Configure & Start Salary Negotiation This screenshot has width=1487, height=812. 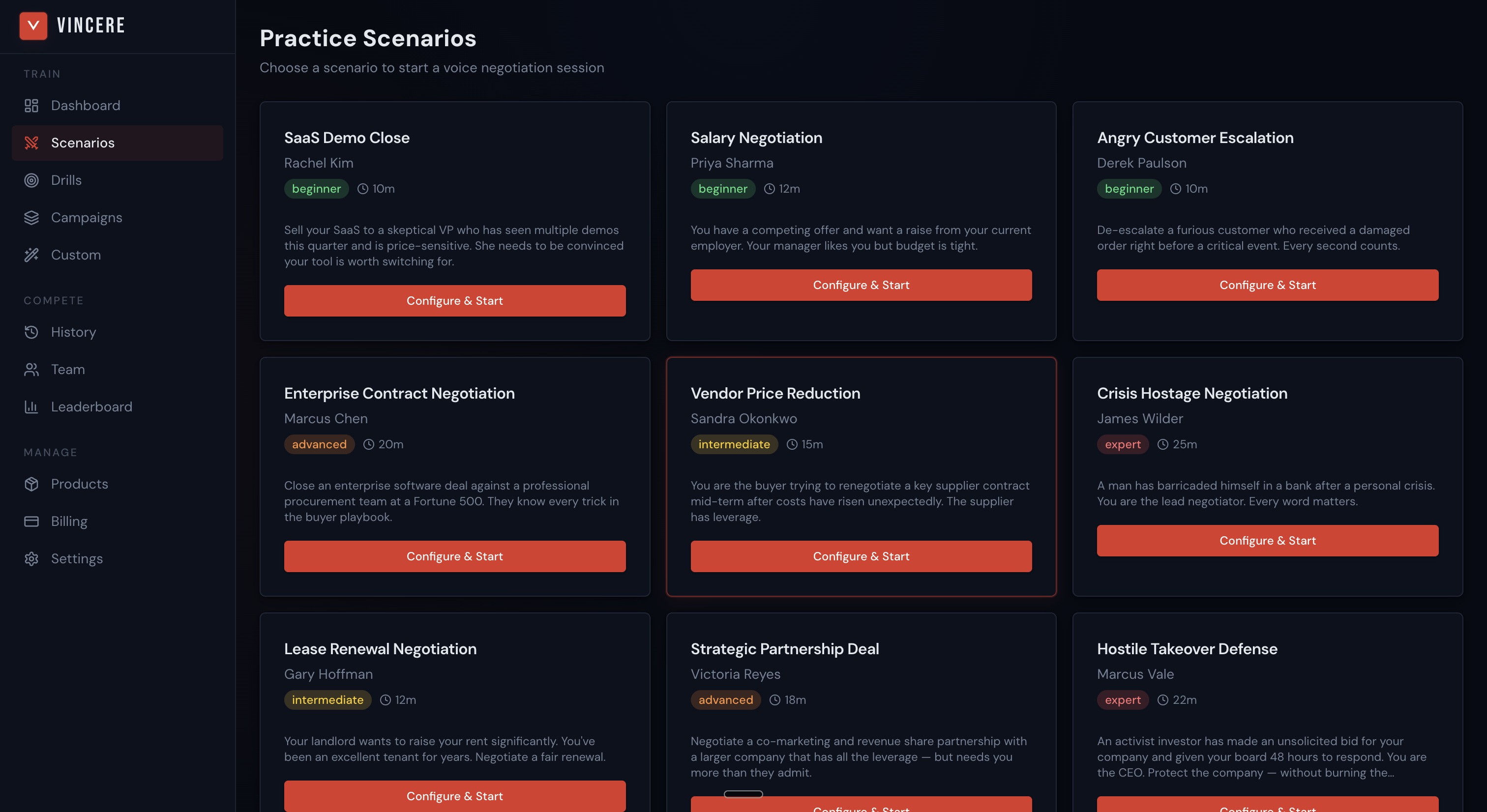pyautogui.click(x=861, y=285)
